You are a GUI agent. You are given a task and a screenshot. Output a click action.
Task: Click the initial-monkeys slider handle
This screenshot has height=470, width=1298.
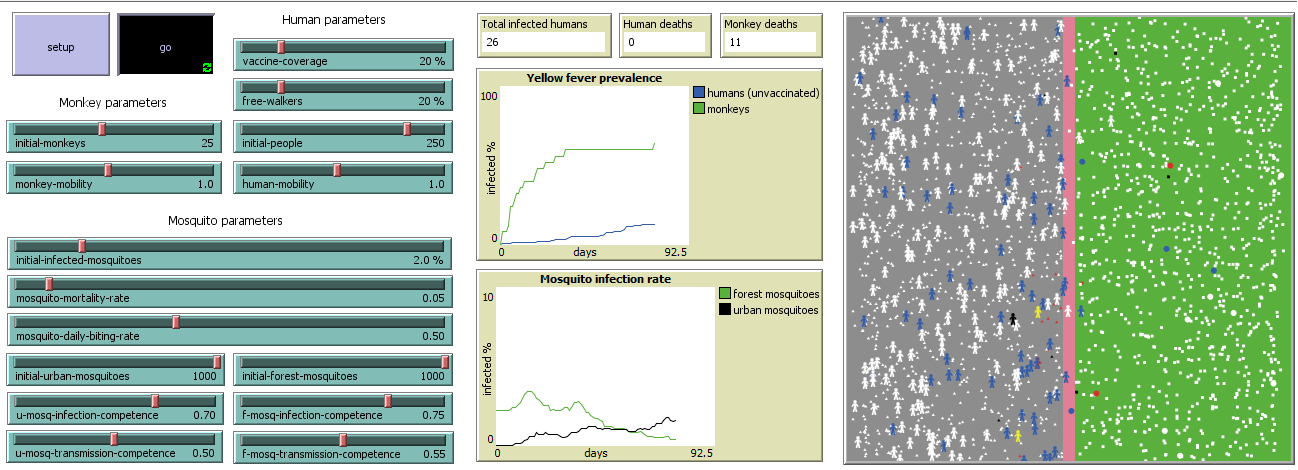point(102,128)
